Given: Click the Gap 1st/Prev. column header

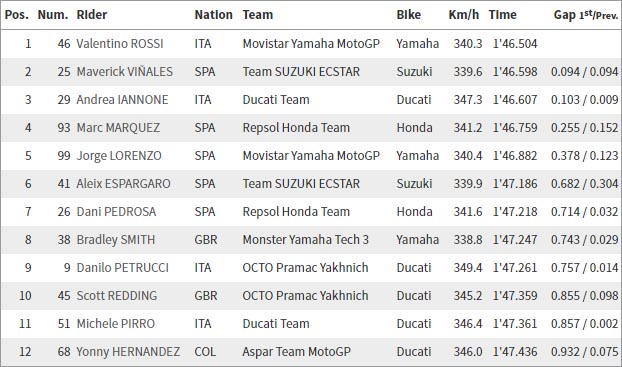Looking at the screenshot, I should tap(586, 15).
